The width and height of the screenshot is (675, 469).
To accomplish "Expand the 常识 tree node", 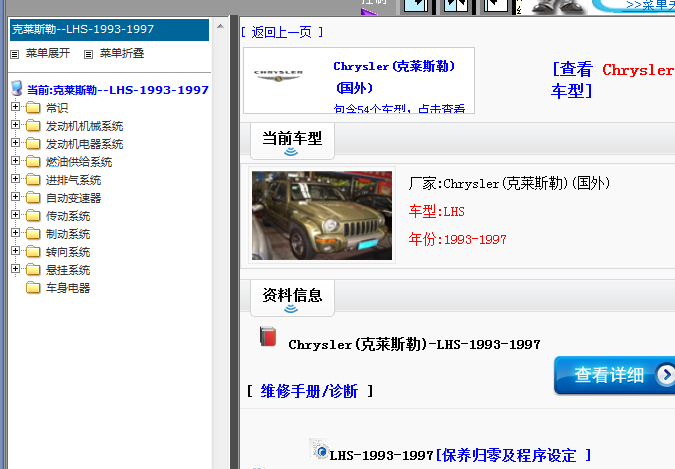I will coord(15,106).
